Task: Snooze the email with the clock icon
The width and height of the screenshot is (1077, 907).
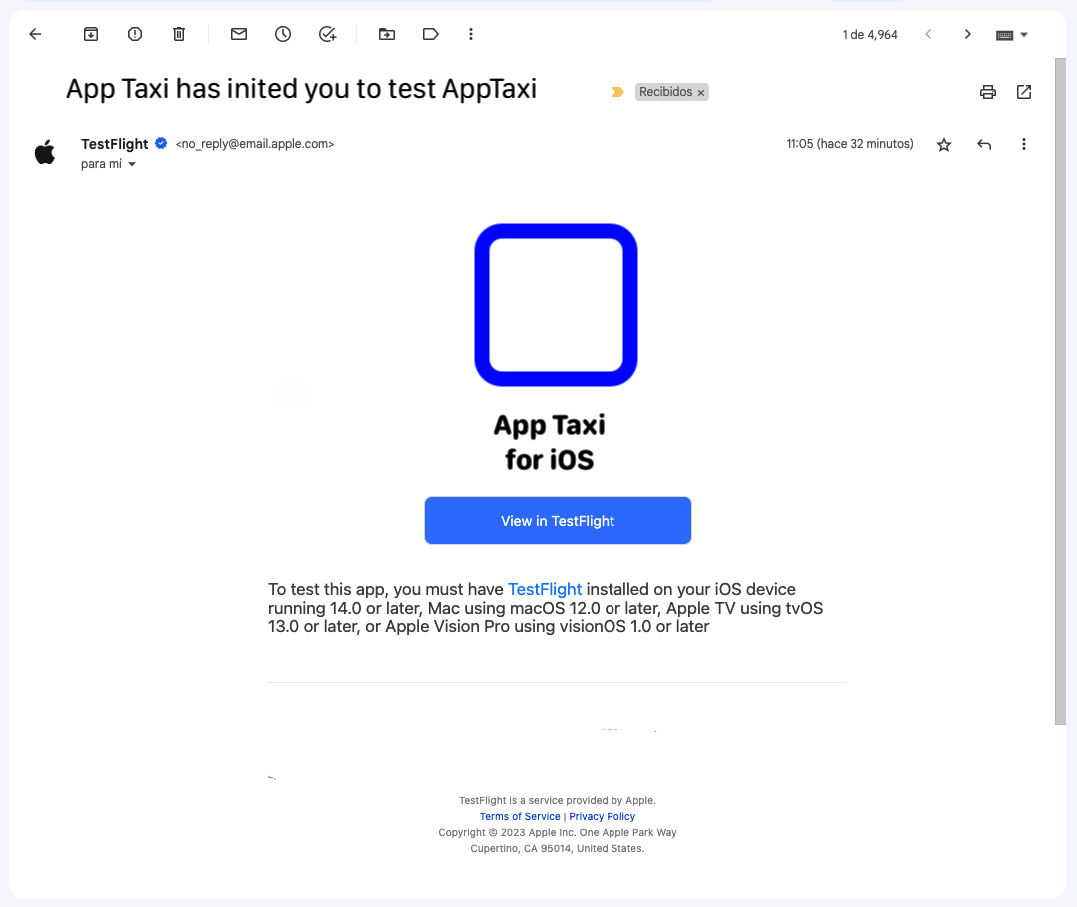Action: 283,34
